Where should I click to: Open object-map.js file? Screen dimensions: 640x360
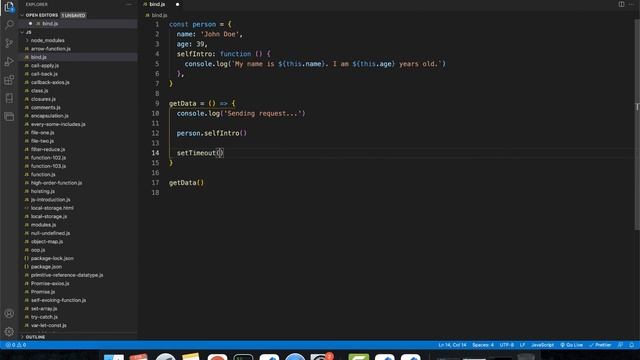click(47, 241)
